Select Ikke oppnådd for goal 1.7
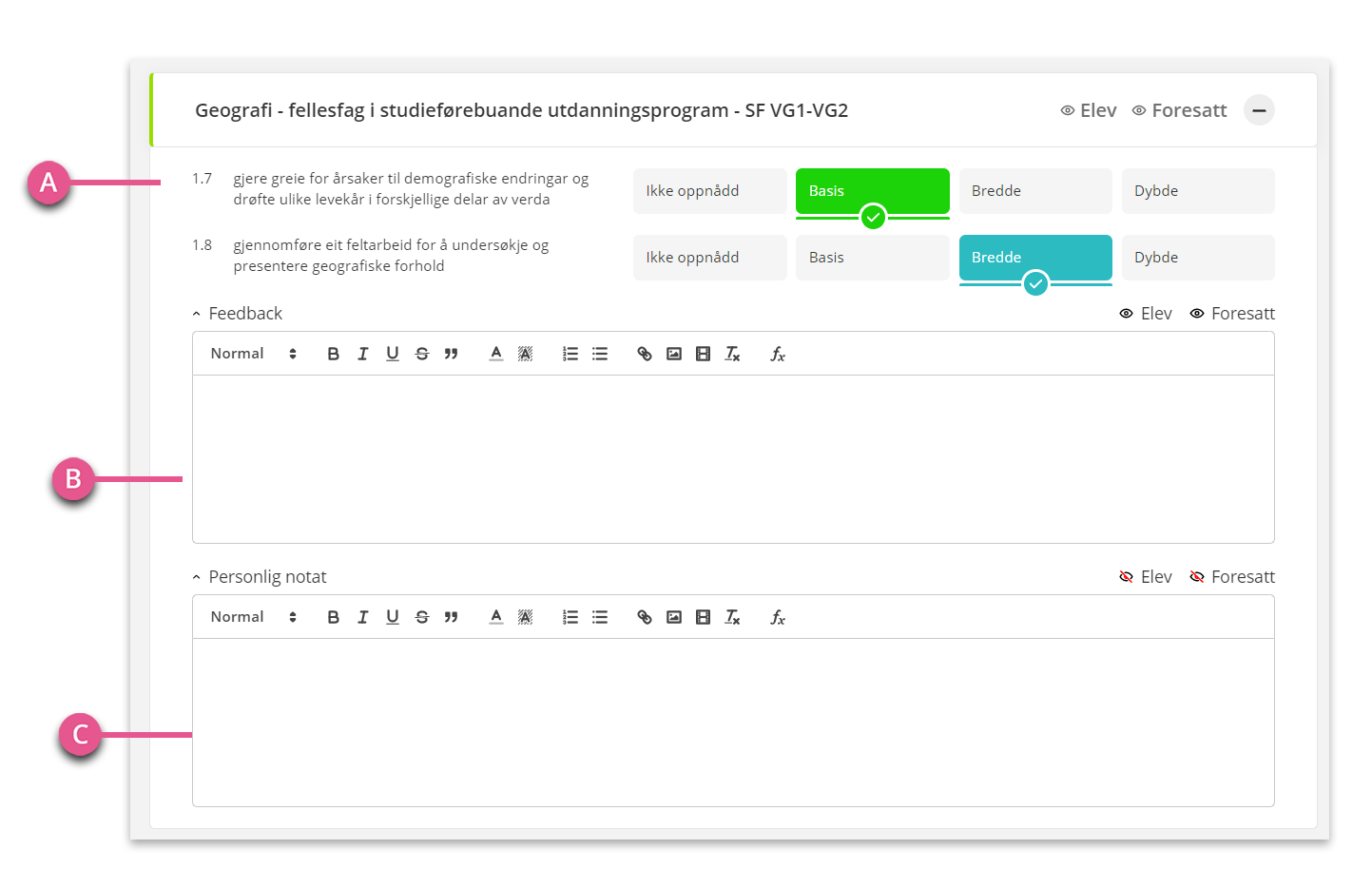Screen dimensions: 1372x888 tap(710, 191)
